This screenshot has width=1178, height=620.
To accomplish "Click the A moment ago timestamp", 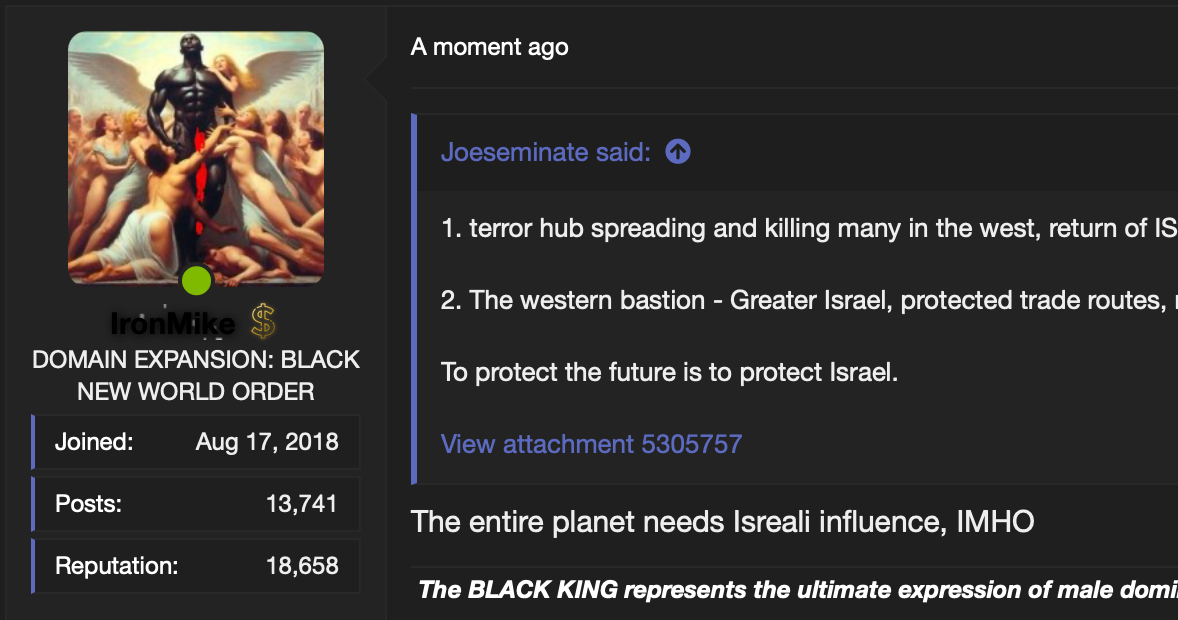I will (x=489, y=47).
